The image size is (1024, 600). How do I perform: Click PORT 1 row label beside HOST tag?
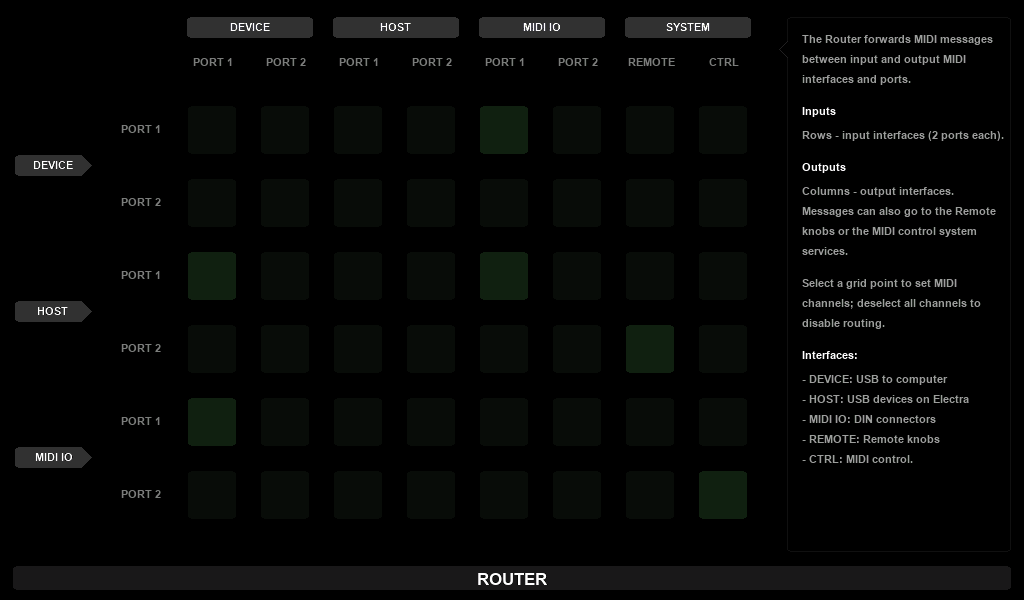pyautogui.click(x=141, y=276)
